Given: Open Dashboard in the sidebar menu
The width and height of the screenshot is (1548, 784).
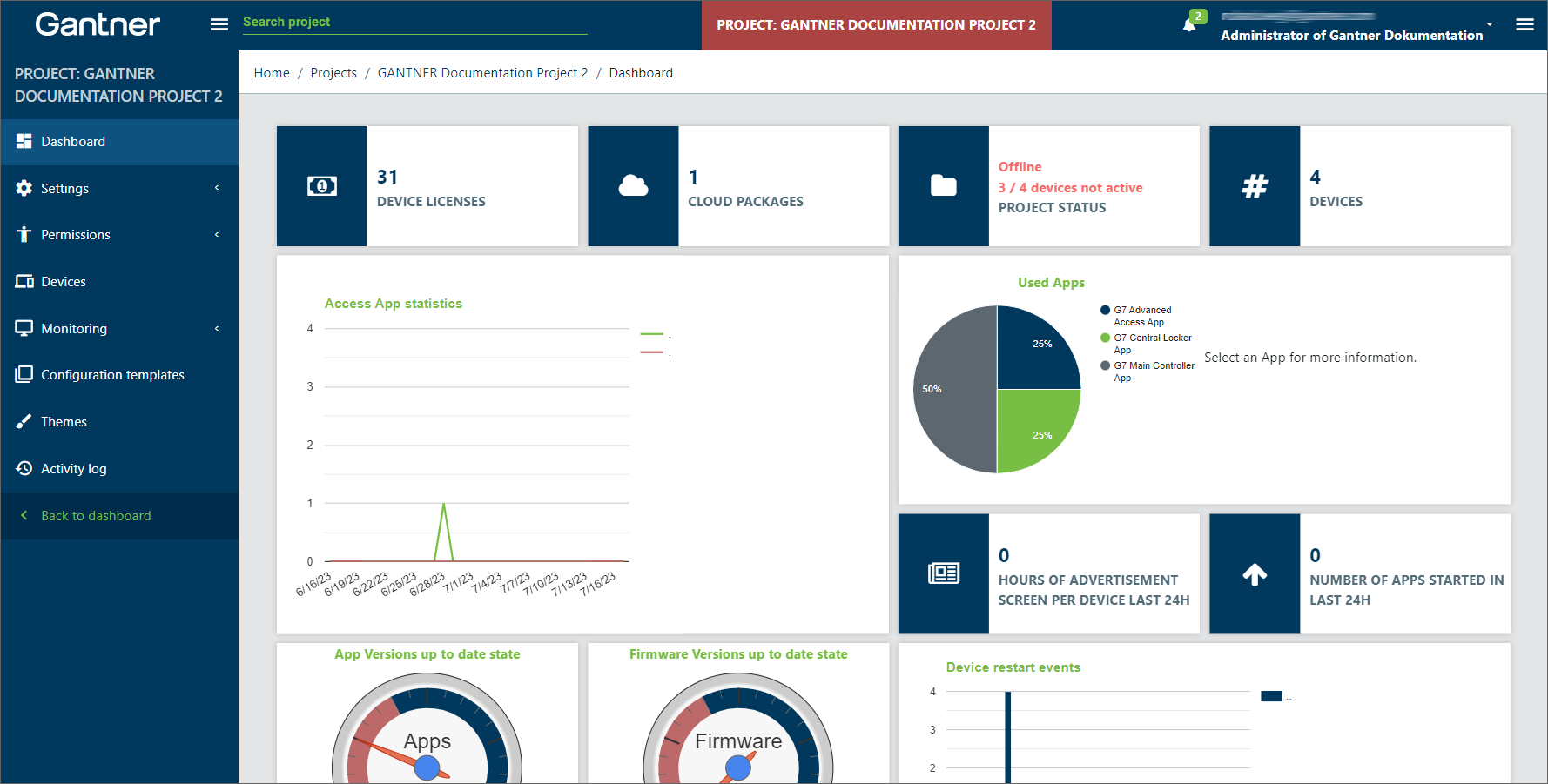Looking at the screenshot, I should click(119, 142).
